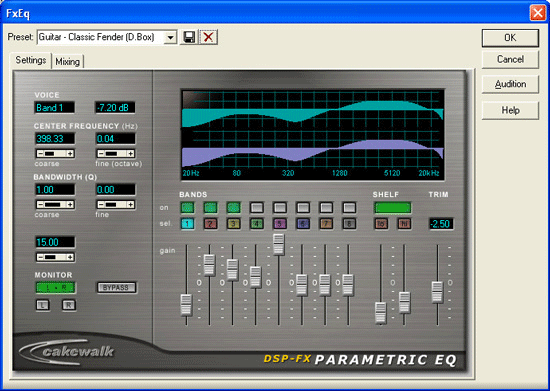Click the OK button

point(510,38)
